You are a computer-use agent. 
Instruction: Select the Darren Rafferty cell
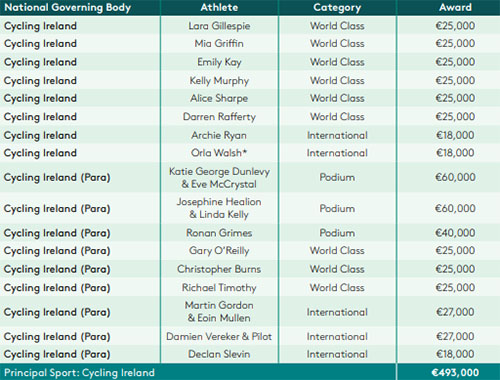tap(219, 117)
